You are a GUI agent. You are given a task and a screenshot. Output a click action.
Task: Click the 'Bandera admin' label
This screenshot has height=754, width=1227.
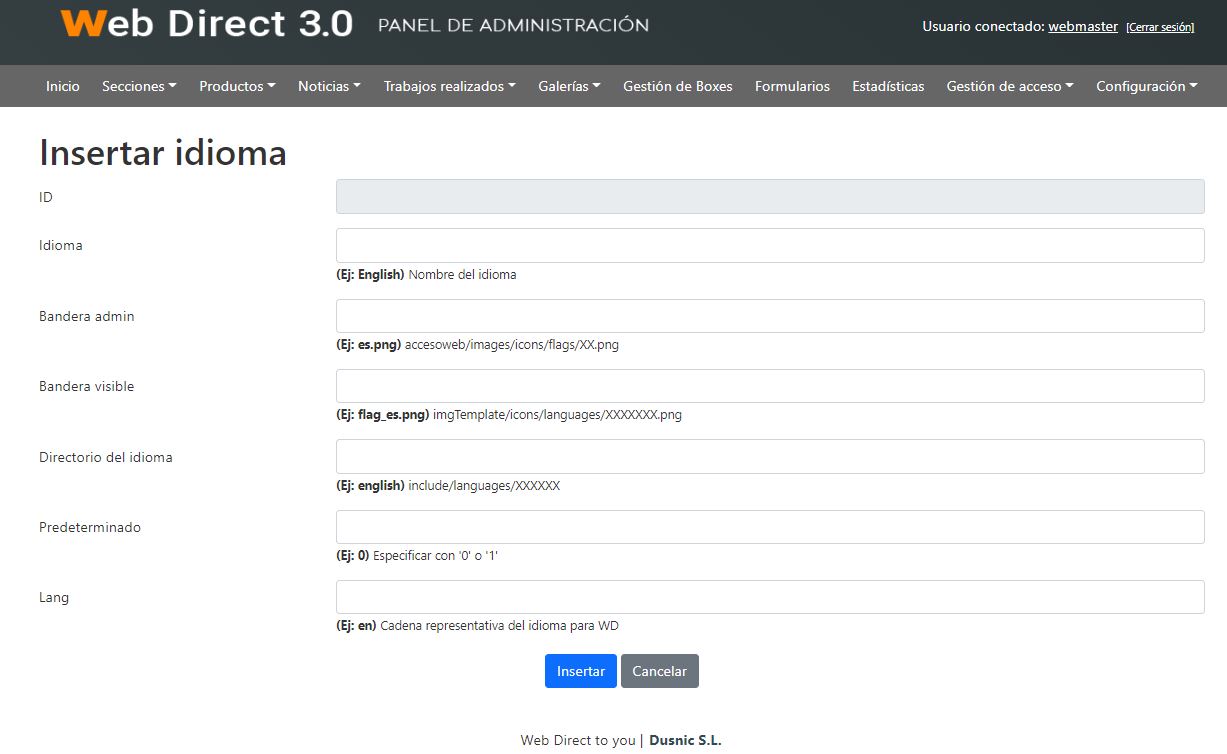coord(87,316)
